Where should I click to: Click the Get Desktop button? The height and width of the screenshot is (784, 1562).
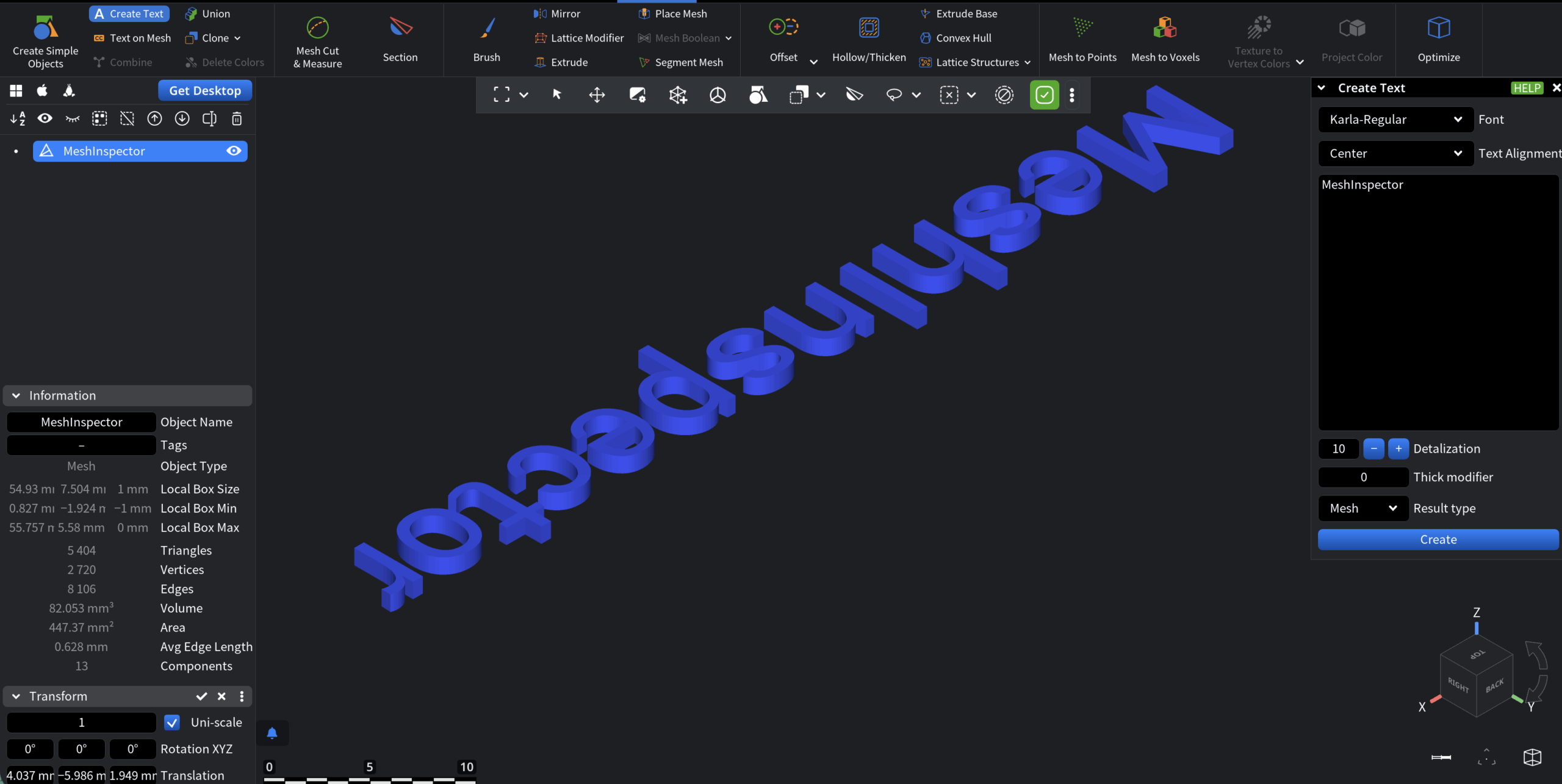point(205,90)
